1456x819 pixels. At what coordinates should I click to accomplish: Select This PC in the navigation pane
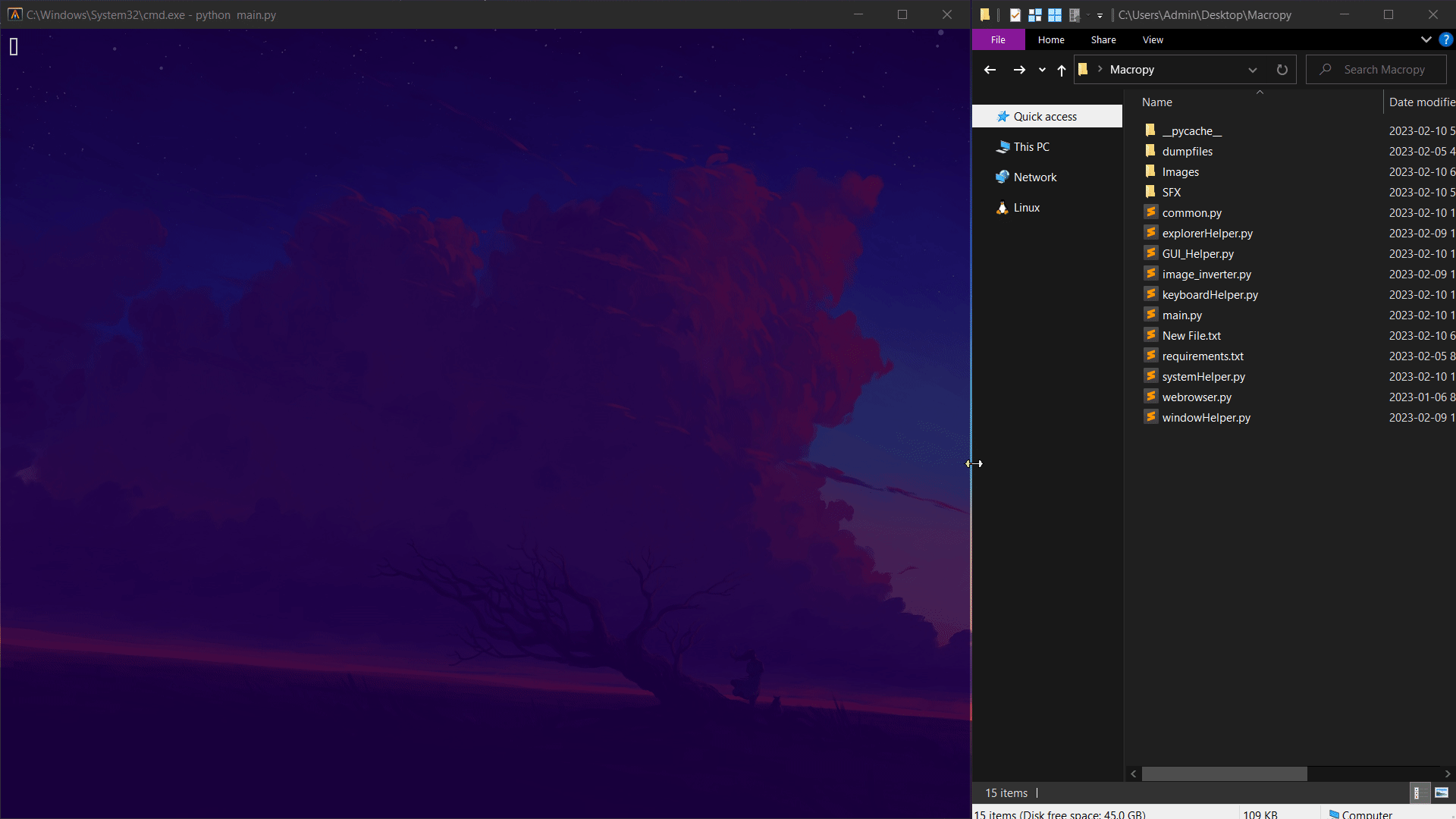[1031, 146]
